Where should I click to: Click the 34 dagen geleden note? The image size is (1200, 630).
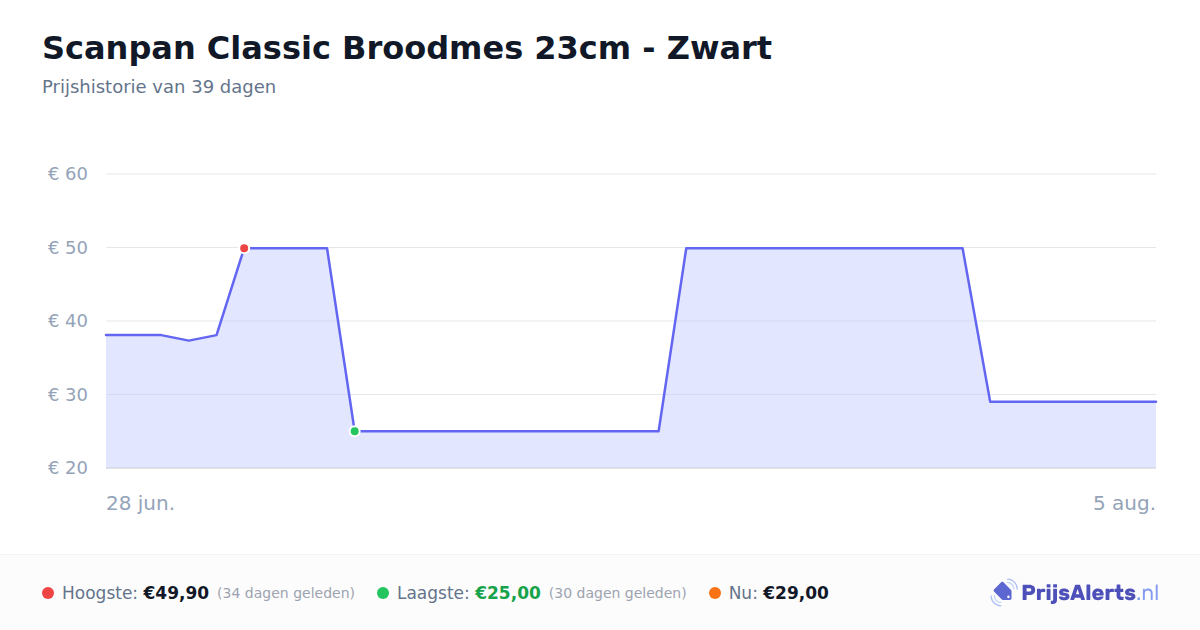pyautogui.click(x=286, y=593)
